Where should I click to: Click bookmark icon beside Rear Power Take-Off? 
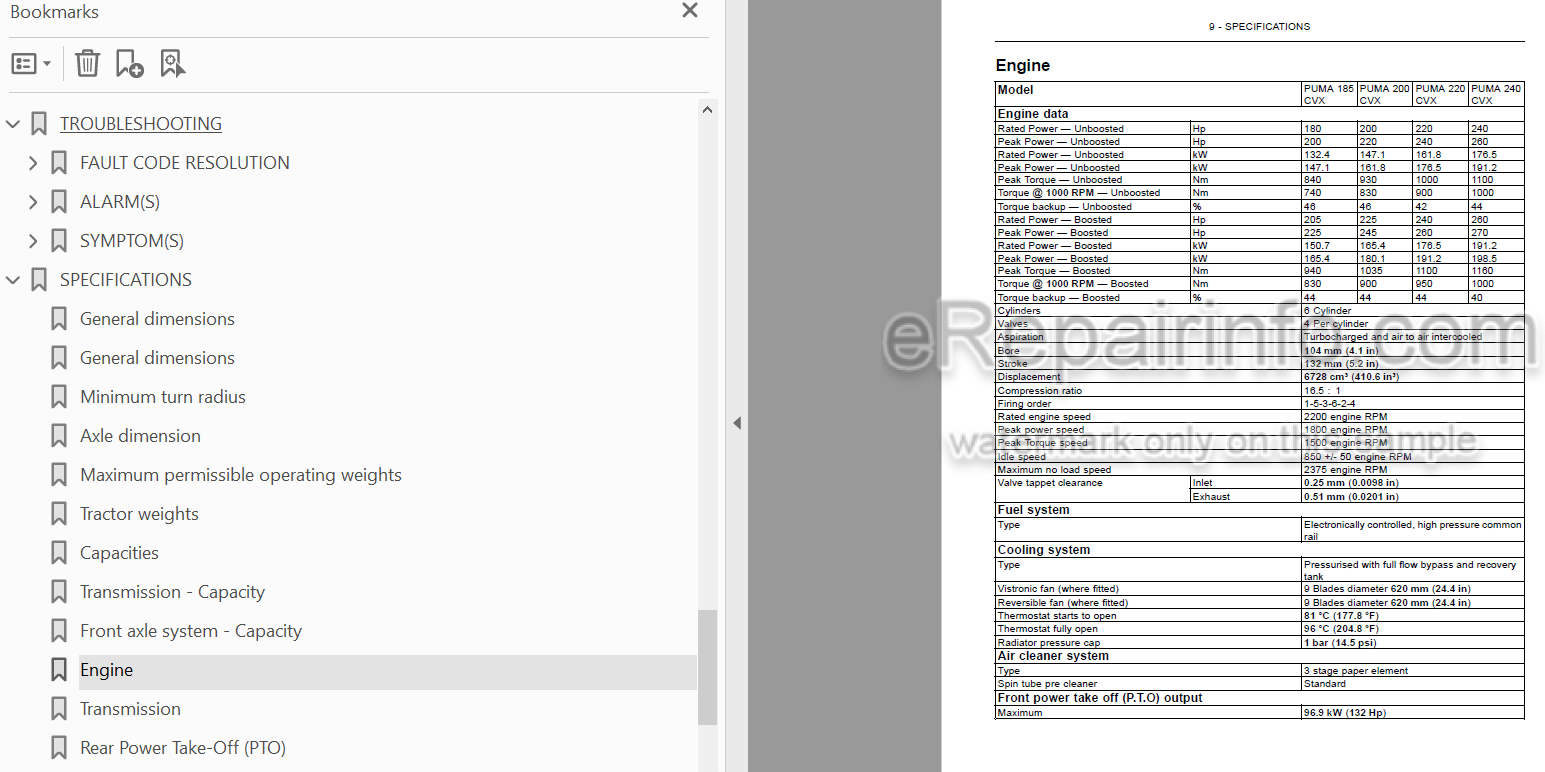(59, 748)
